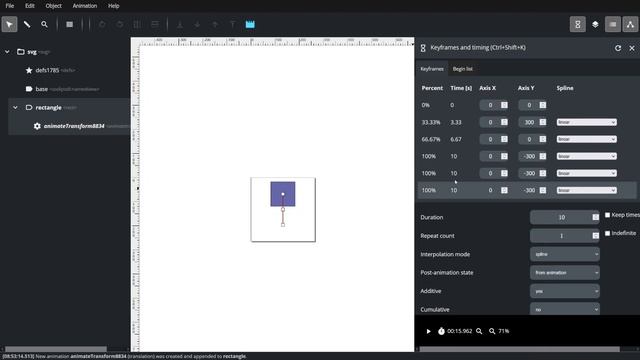Open the Cumulative dropdown
Image resolution: width=640 pixels, height=360 pixels.
point(565,309)
